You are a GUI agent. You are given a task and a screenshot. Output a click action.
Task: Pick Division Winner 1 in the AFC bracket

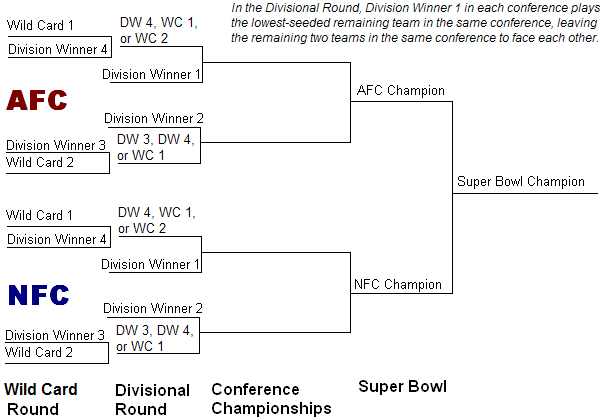point(152,75)
